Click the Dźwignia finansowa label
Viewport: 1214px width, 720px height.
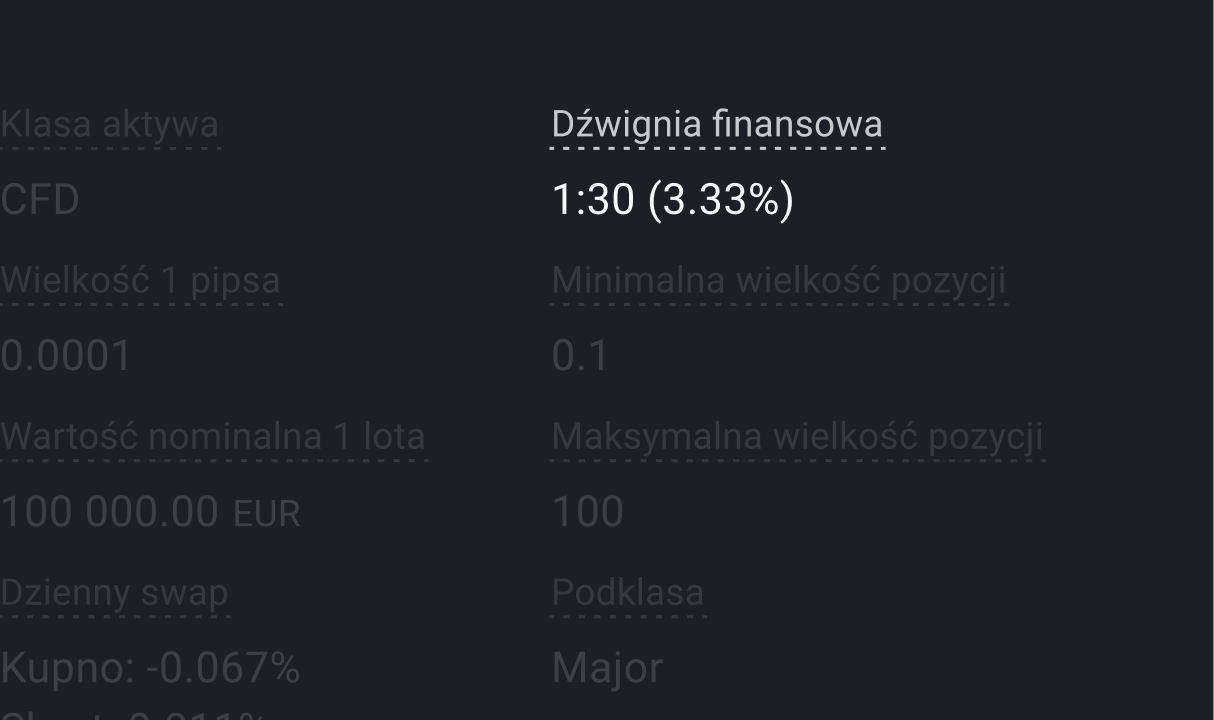coord(717,125)
